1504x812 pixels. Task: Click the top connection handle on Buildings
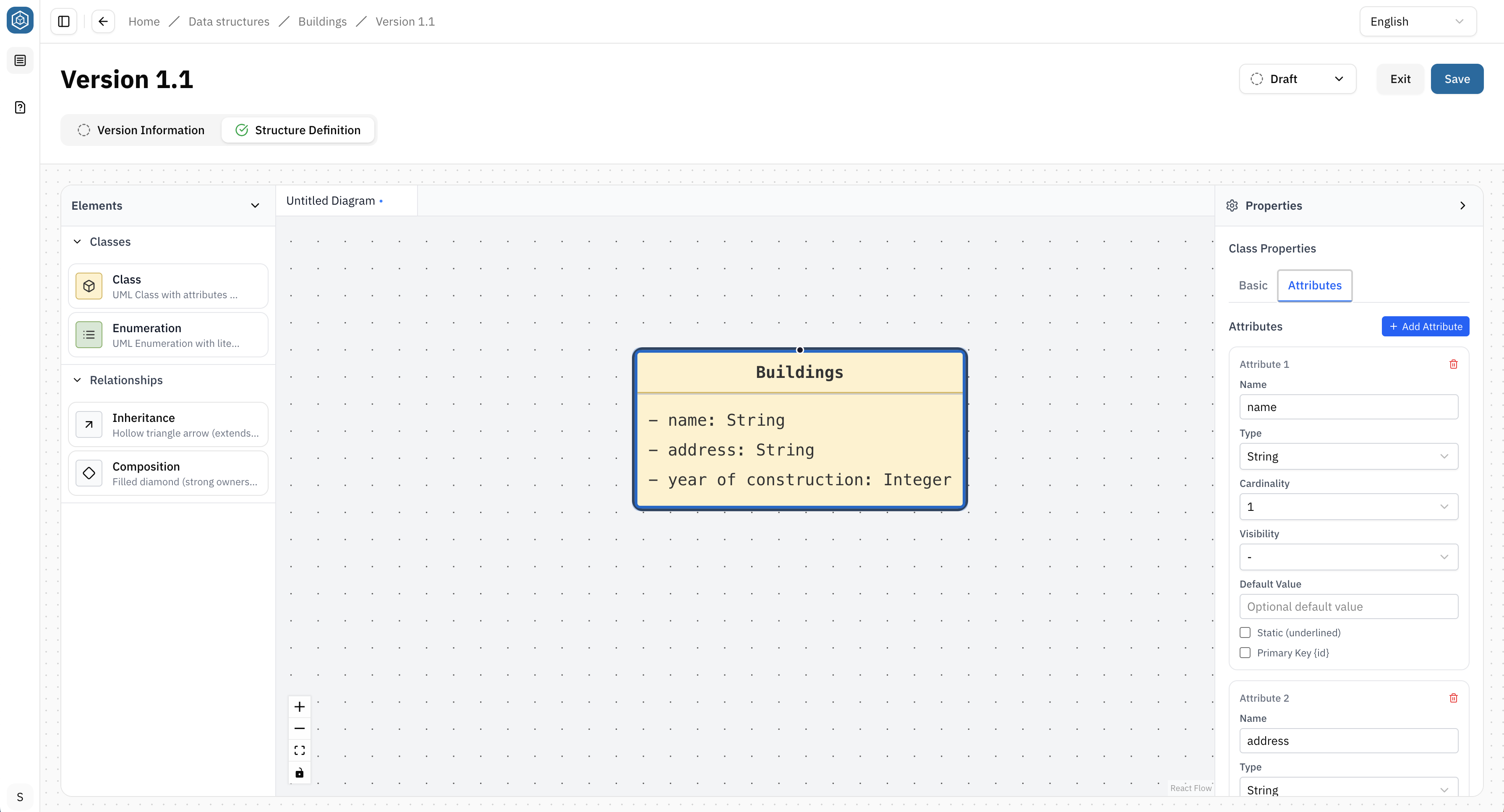tap(800, 350)
